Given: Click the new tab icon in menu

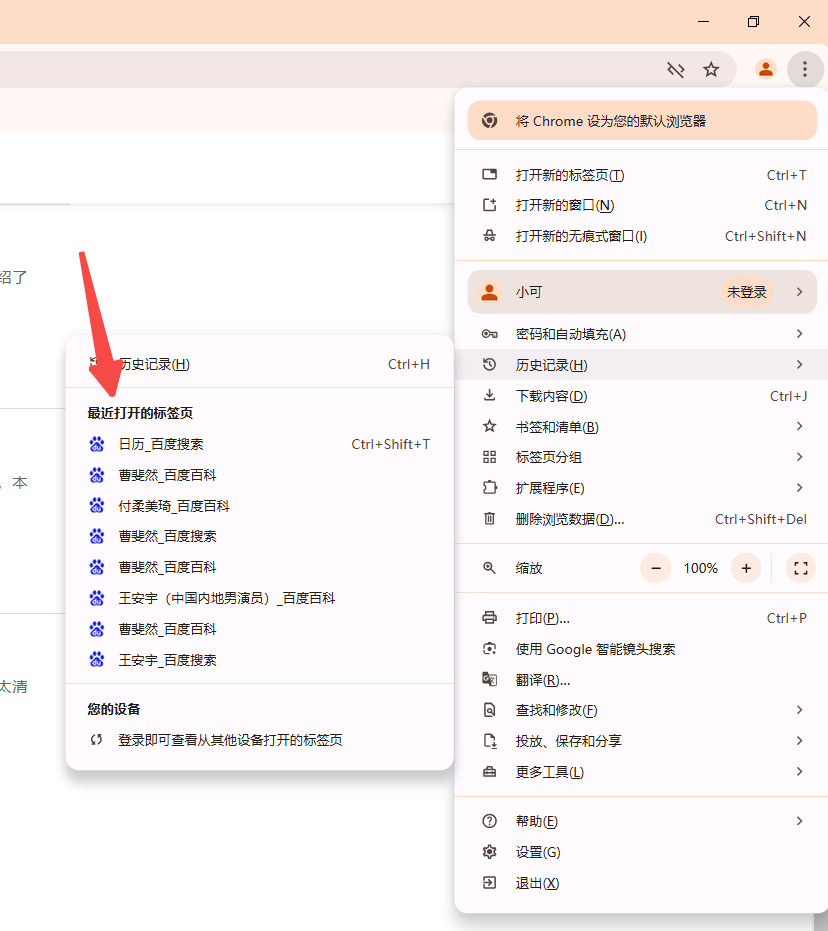Looking at the screenshot, I should [x=489, y=175].
